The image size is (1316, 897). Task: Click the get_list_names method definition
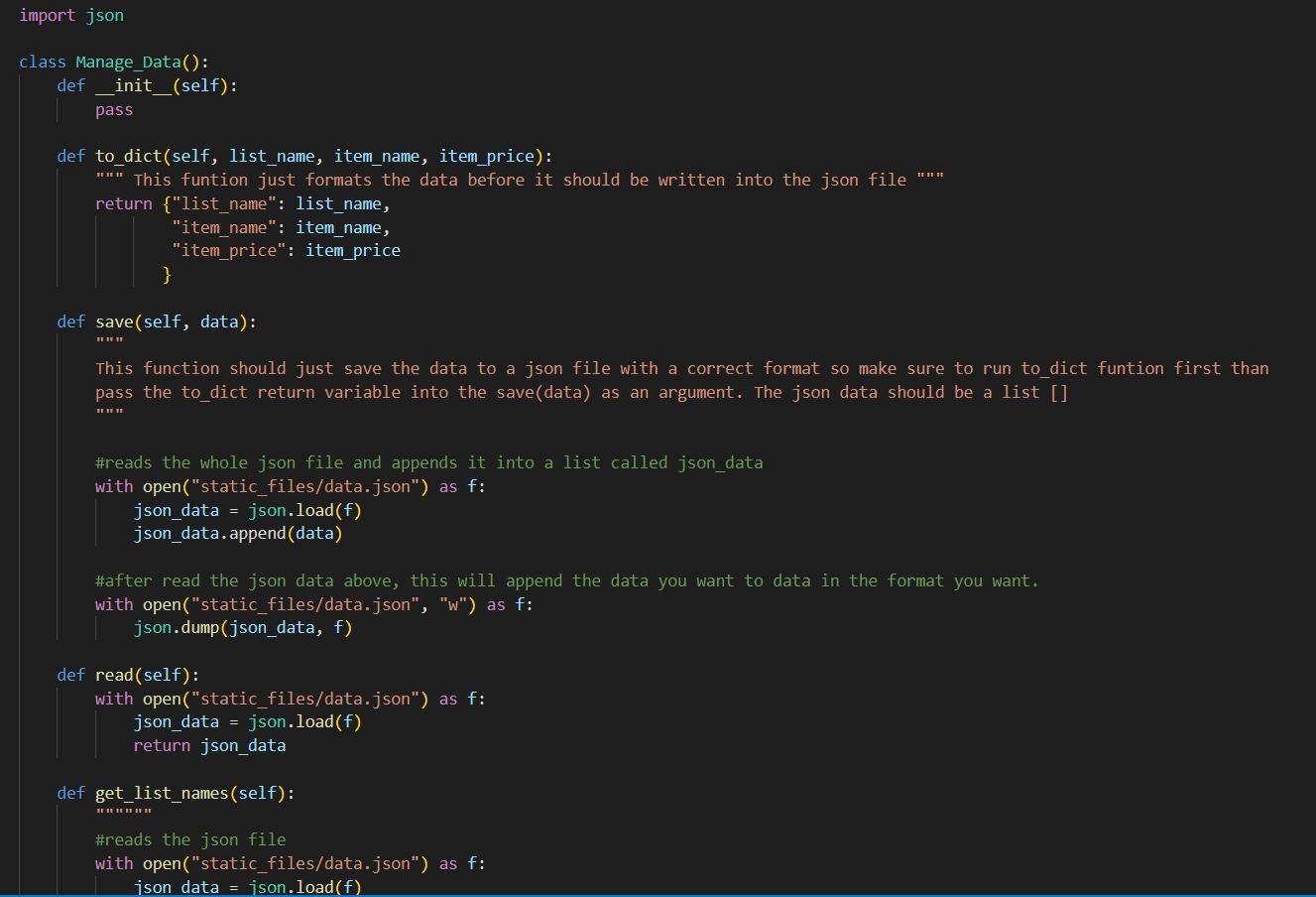(167, 792)
